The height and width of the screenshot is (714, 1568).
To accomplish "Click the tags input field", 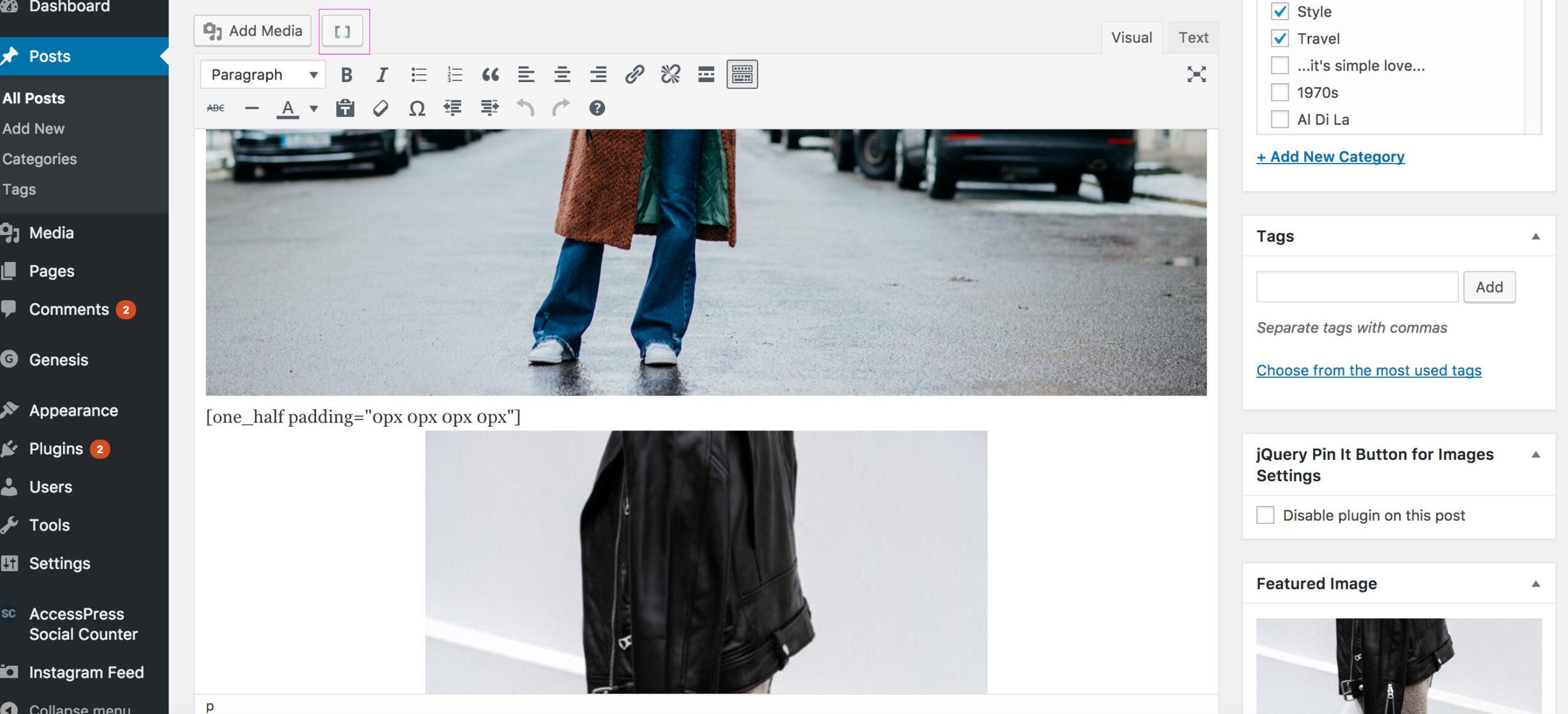I will click(x=1357, y=287).
